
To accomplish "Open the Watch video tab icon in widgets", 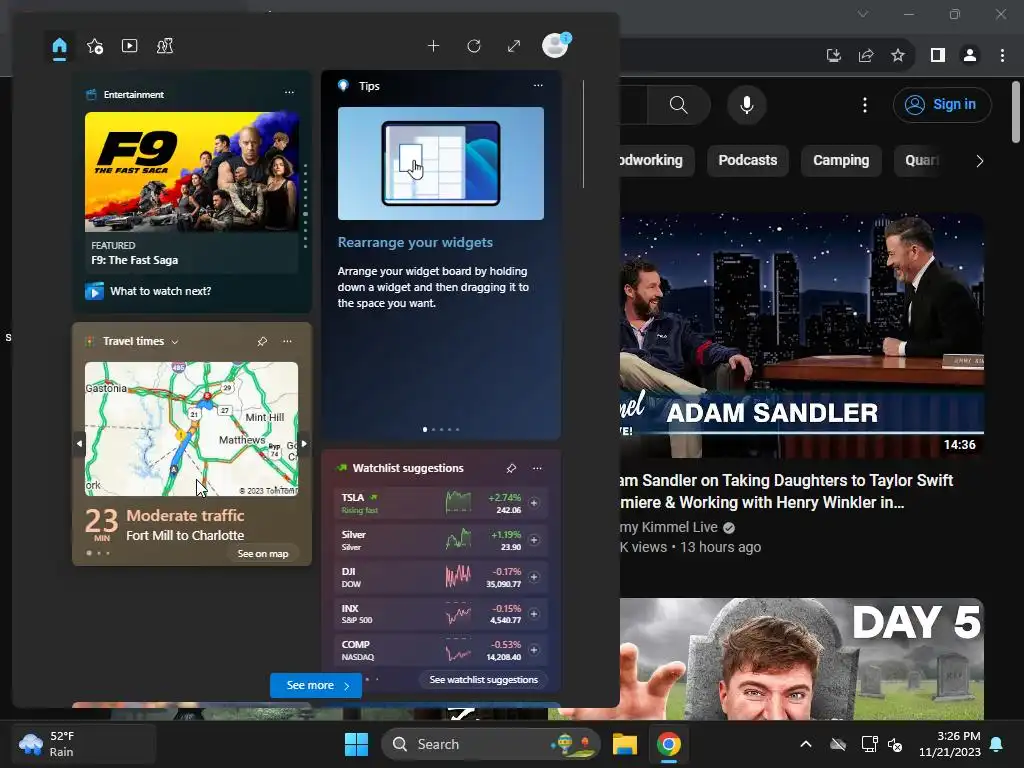I will point(129,46).
